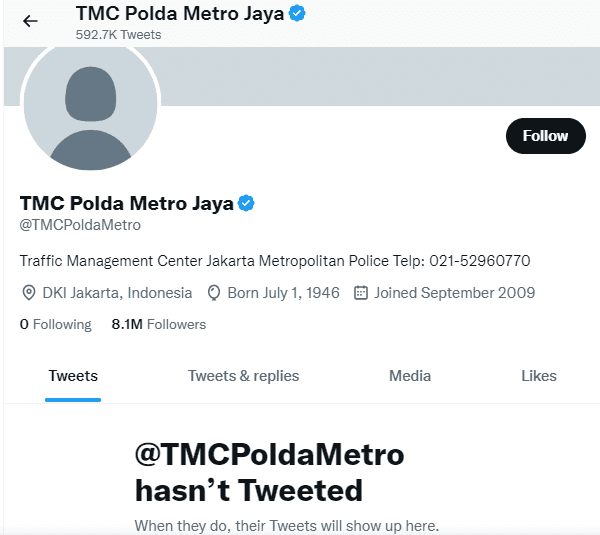The image size is (600, 535).
Task: Click the @TMCPoldaMetro handle text
Action: pyautogui.click(x=80, y=225)
